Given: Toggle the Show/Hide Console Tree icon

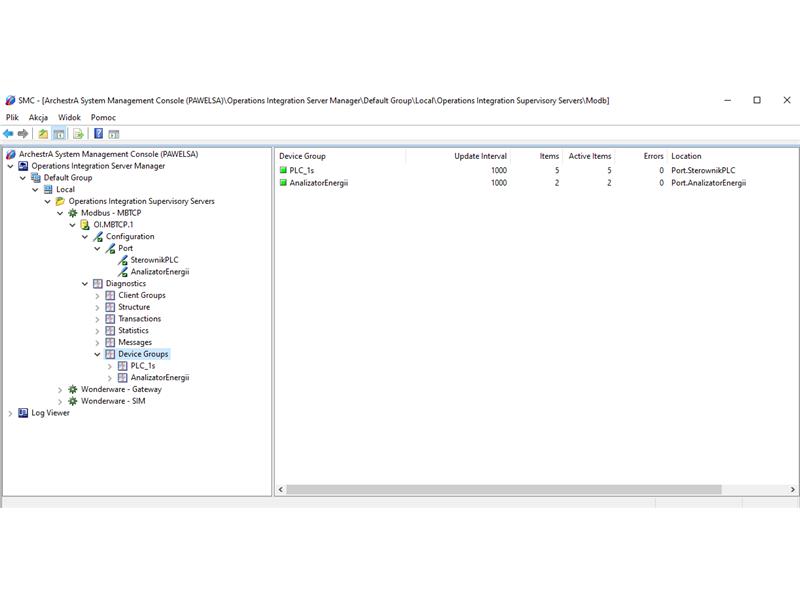Looking at the screenshot, I should tap(59, 134).
